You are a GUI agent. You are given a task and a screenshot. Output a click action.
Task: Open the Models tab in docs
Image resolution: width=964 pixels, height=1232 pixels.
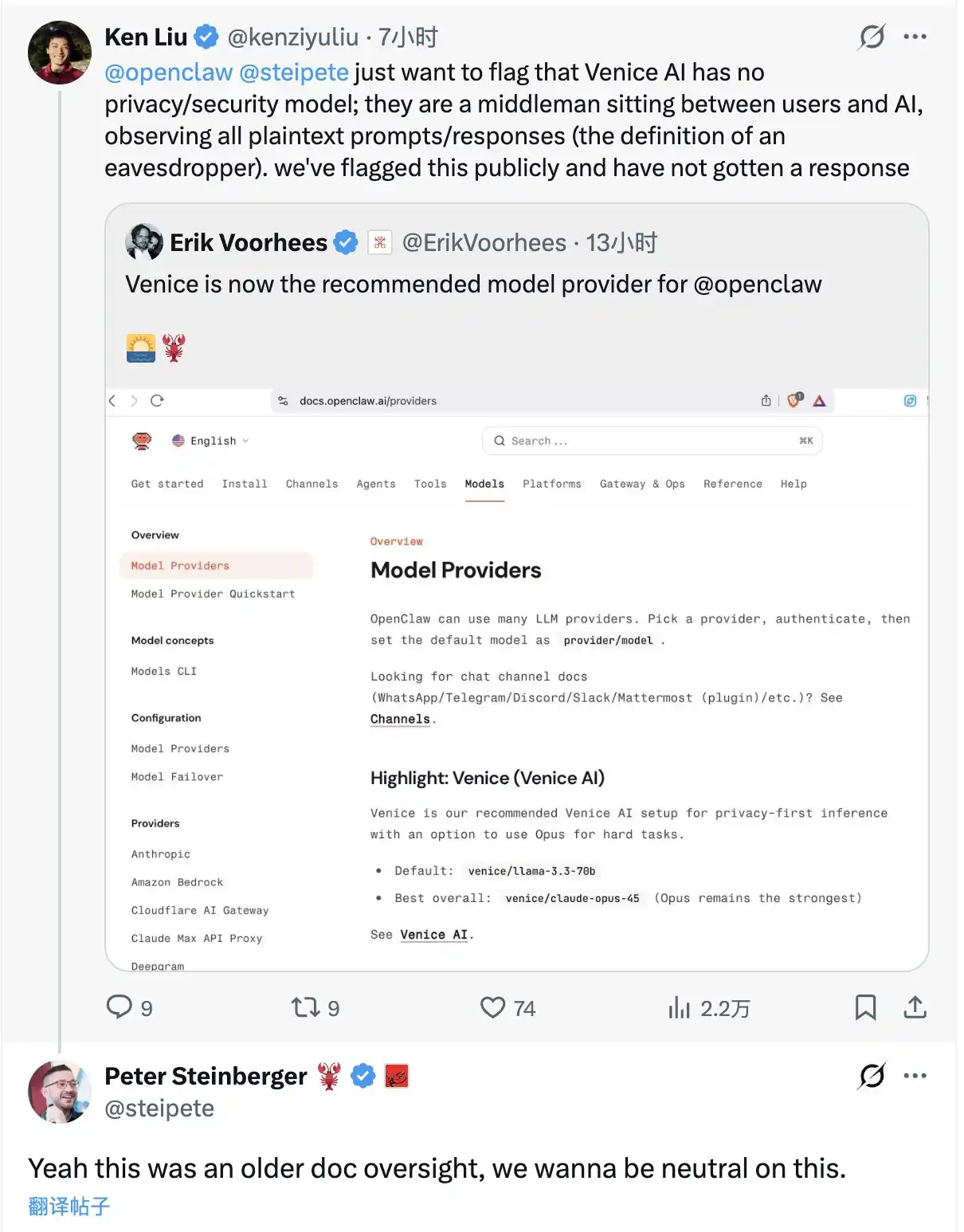[x=484, y=484]
